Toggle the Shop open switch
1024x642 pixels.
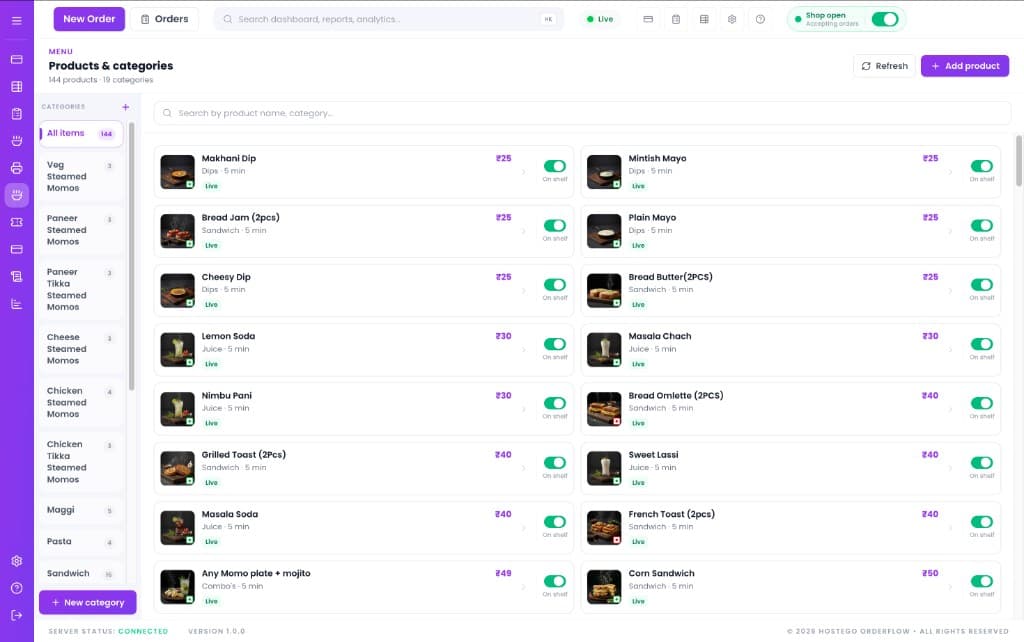885,20
